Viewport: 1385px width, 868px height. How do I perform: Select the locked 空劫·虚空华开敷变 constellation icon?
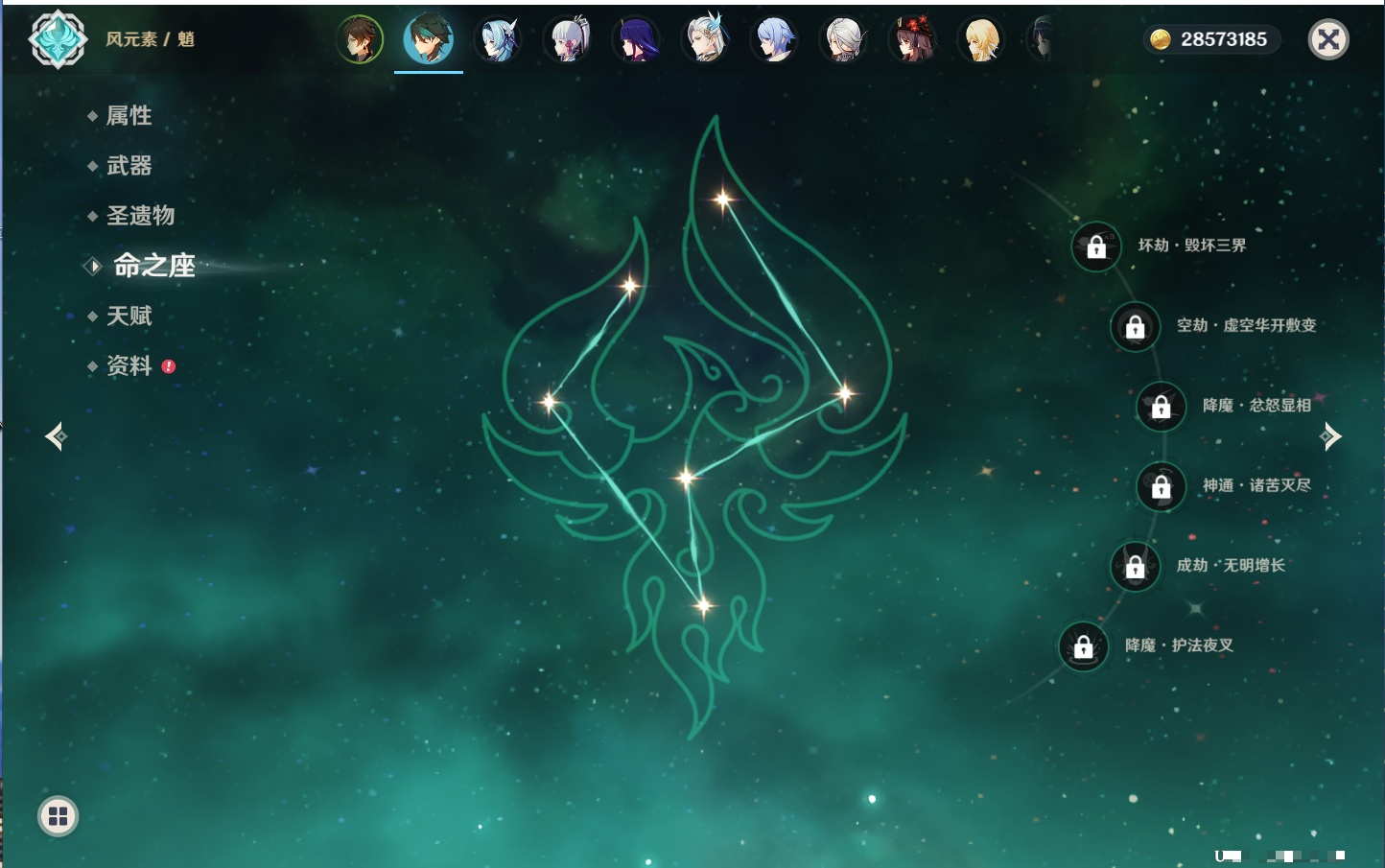(1135, 327)
